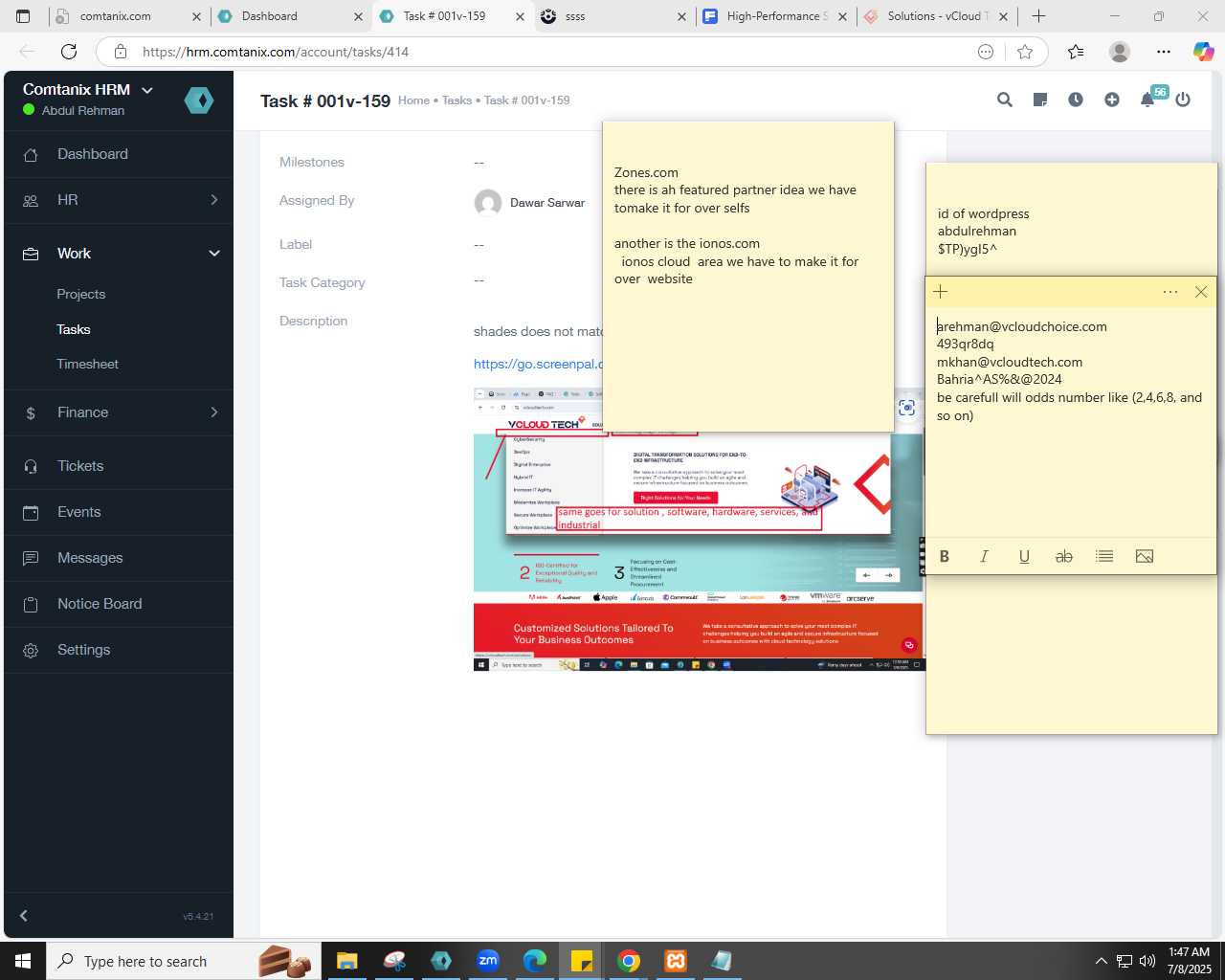The image size is (1225, 980).
Task: Click the Tasks breadcrumb link
Action: (457, 100)
